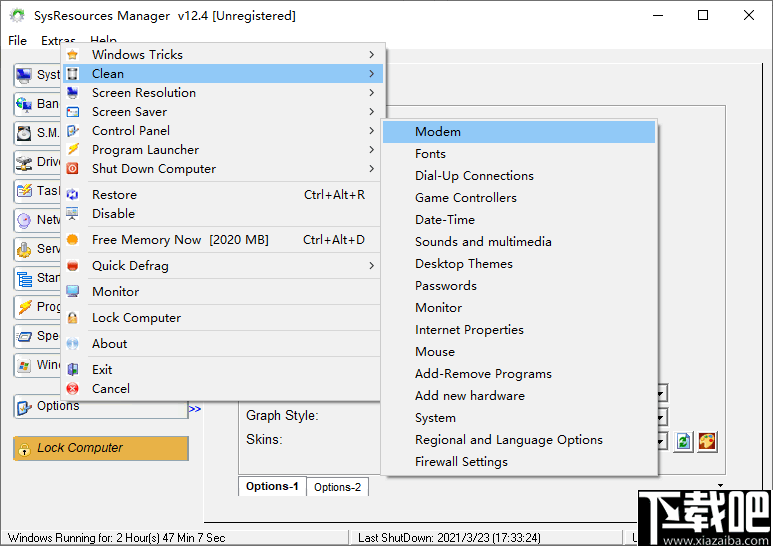This screenshot has height=546, width=773.
Task: Expand the Screen Resolution submenu arrow
Action: [x=372, y=93]
